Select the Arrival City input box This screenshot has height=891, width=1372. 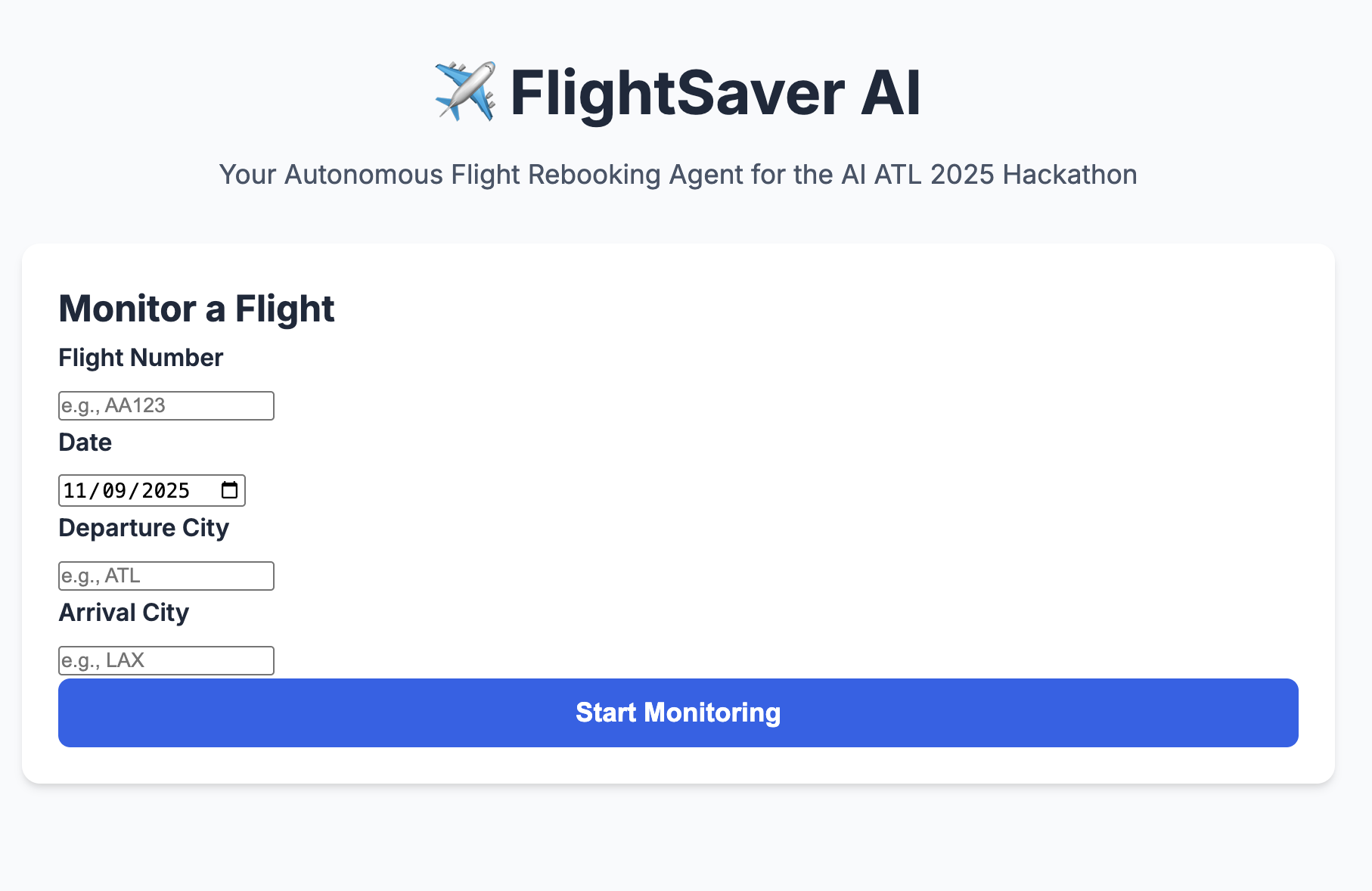[x=166, y=661]
